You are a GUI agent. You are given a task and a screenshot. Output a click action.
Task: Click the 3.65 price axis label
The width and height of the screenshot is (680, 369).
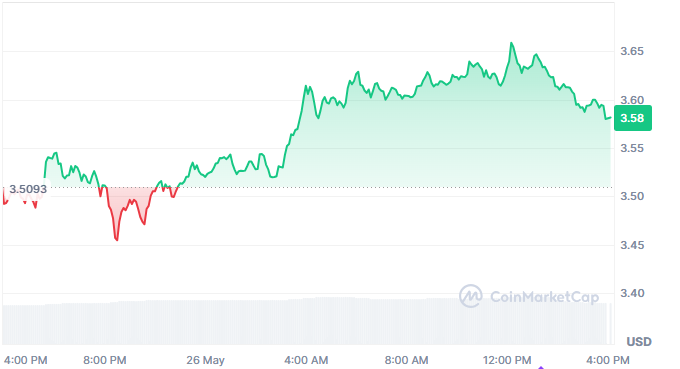[x=632, y=51]
